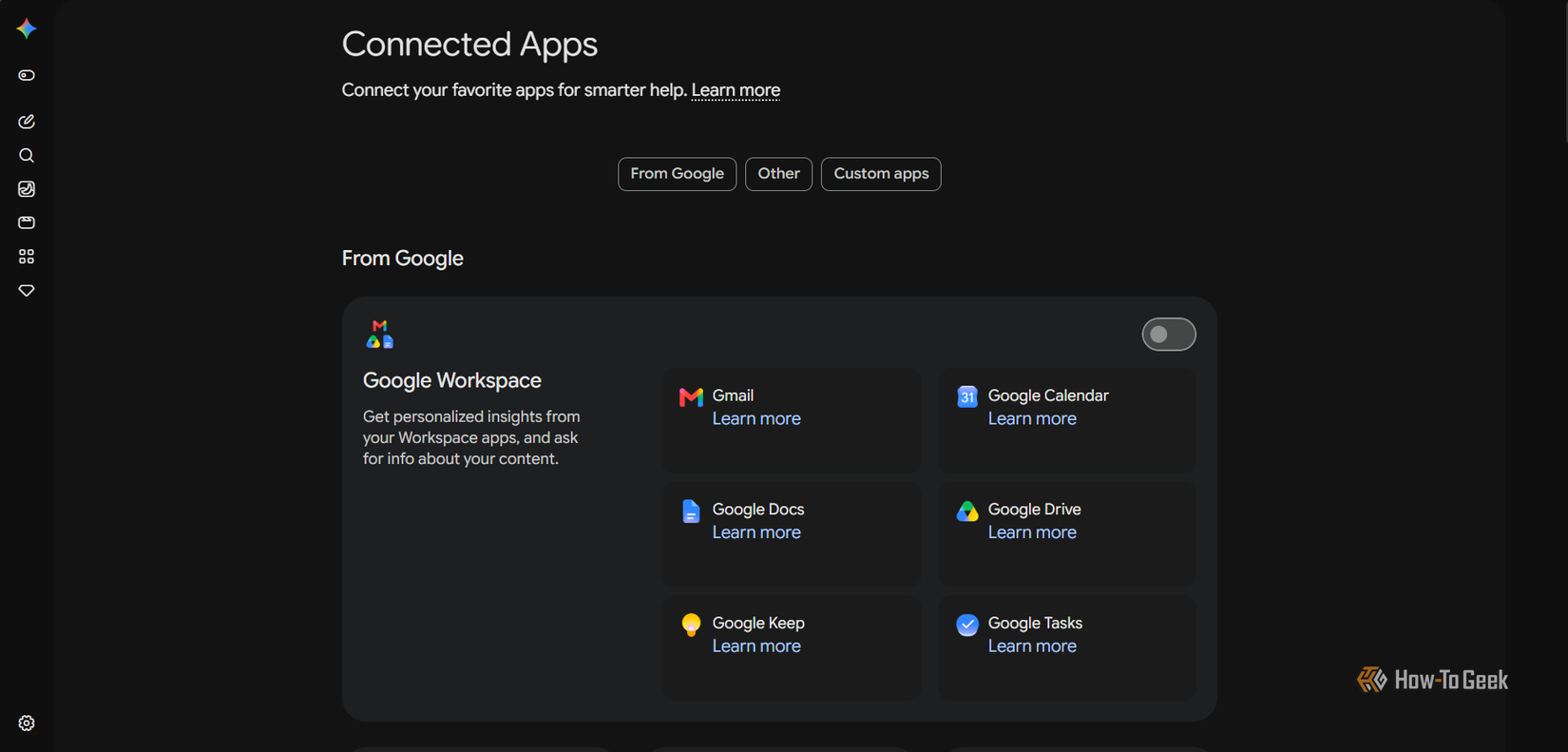Click the Google Drive icon
The image size is (1568, 752).
tap(967, 511)
